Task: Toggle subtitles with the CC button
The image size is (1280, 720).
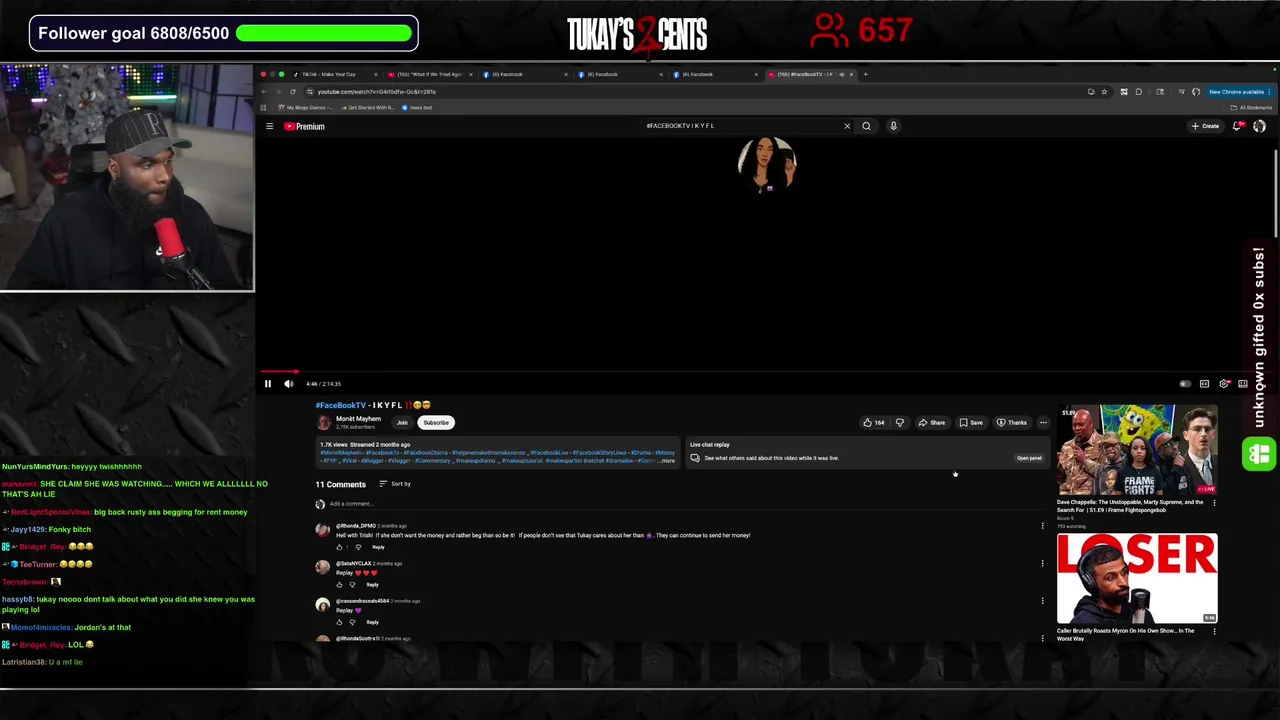Action: (x=1204, y=384)
